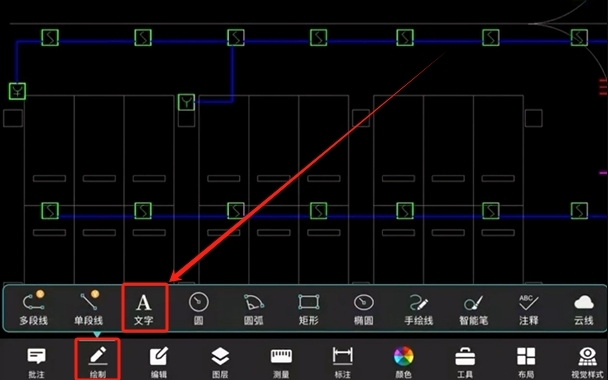Viewport: 608px width, 380px height.
Task: Pick the 圆 circle drawing tool
Action: tap(199, 309)
